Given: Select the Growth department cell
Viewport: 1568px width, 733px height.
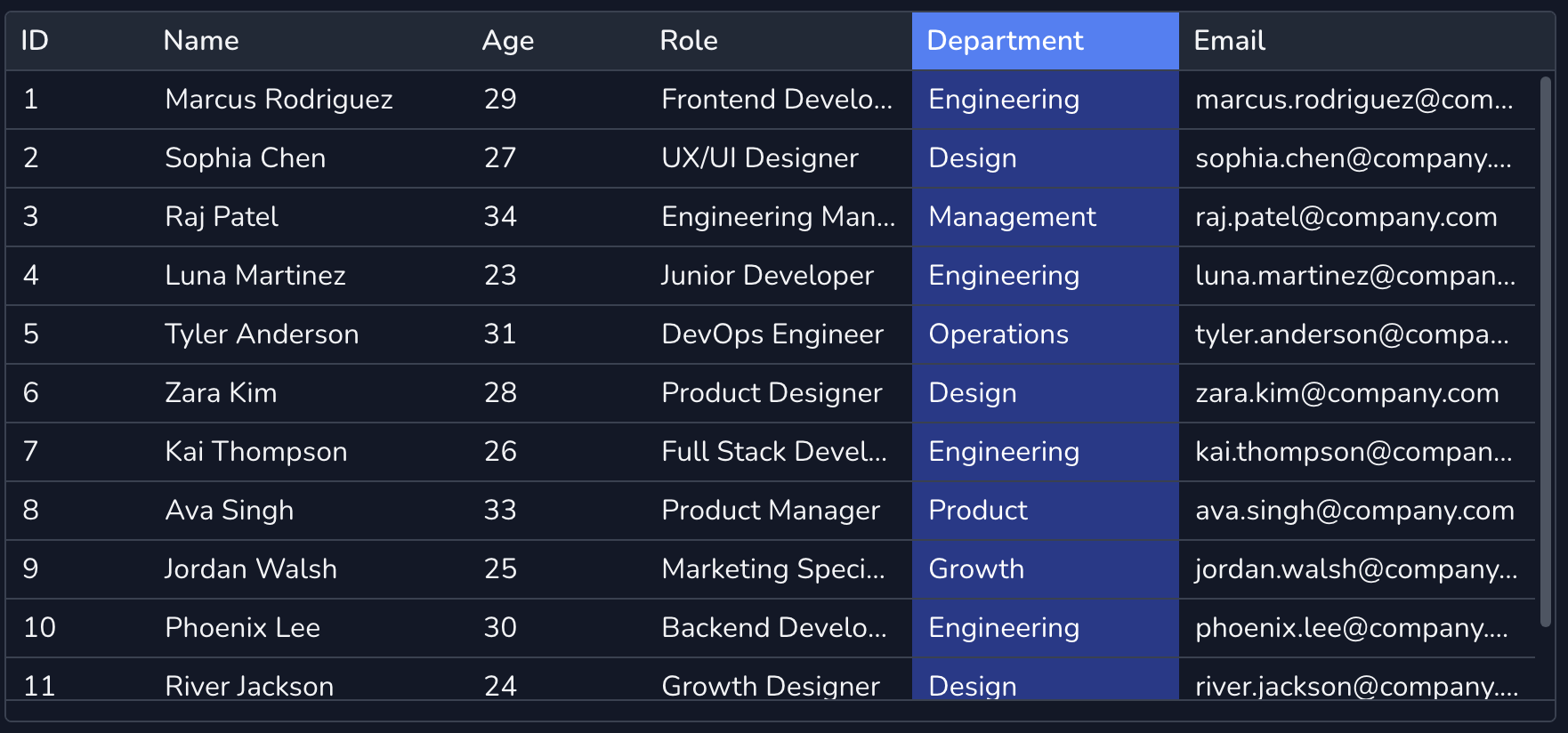Looking at the screenshot, I should click(x=976, y=569).
